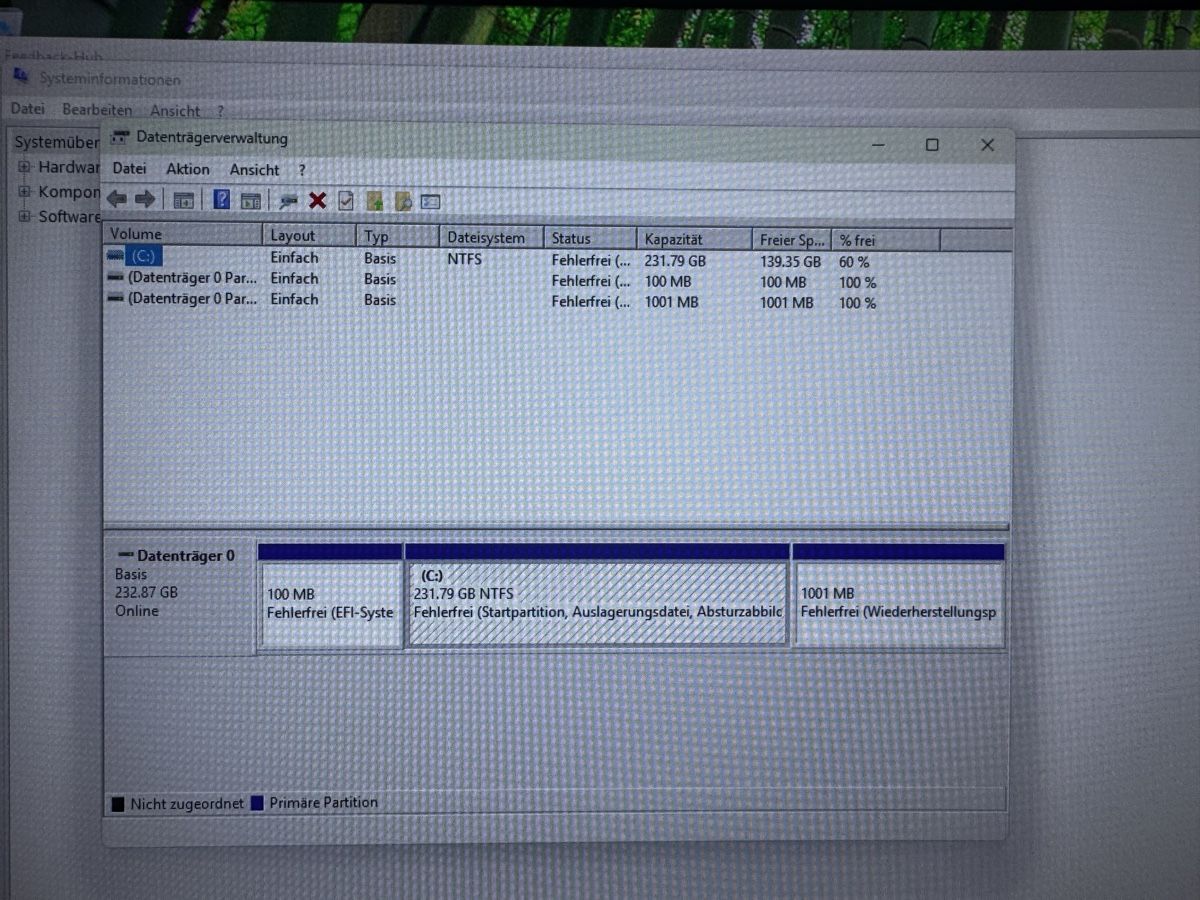The width and height of the screenshot is (1200, 900).
Task: Sort by the % frei column header
Action: tap(886, 241)
